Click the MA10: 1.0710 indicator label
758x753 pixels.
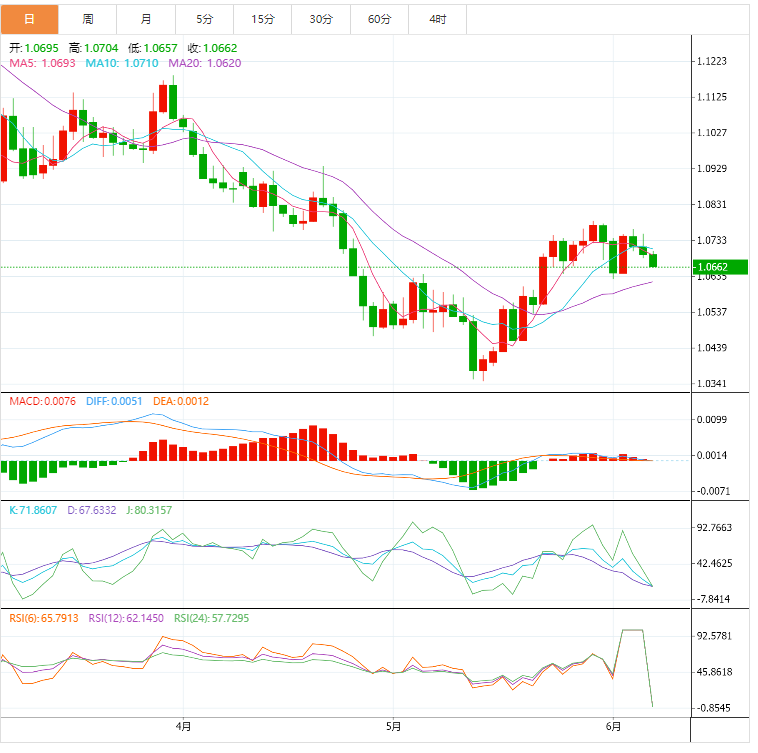point(122,63)
